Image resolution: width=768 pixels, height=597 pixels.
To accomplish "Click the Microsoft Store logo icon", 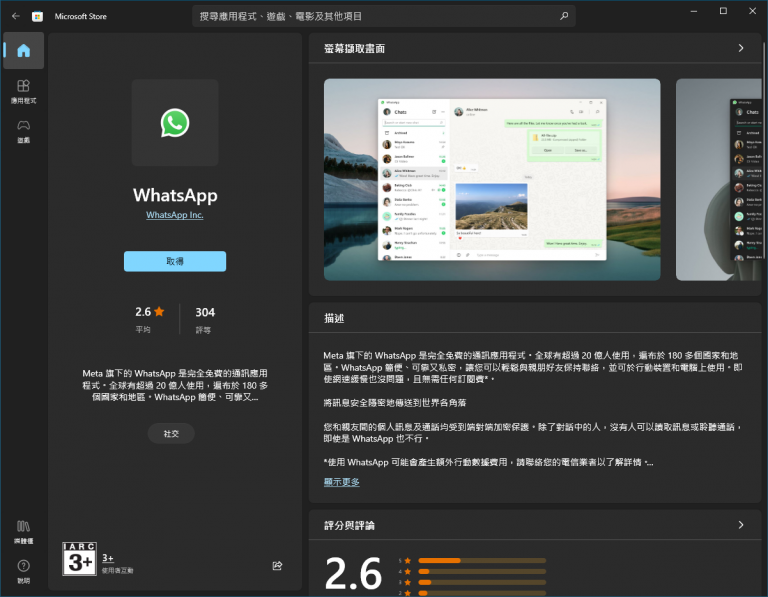I will click(37, 17).
